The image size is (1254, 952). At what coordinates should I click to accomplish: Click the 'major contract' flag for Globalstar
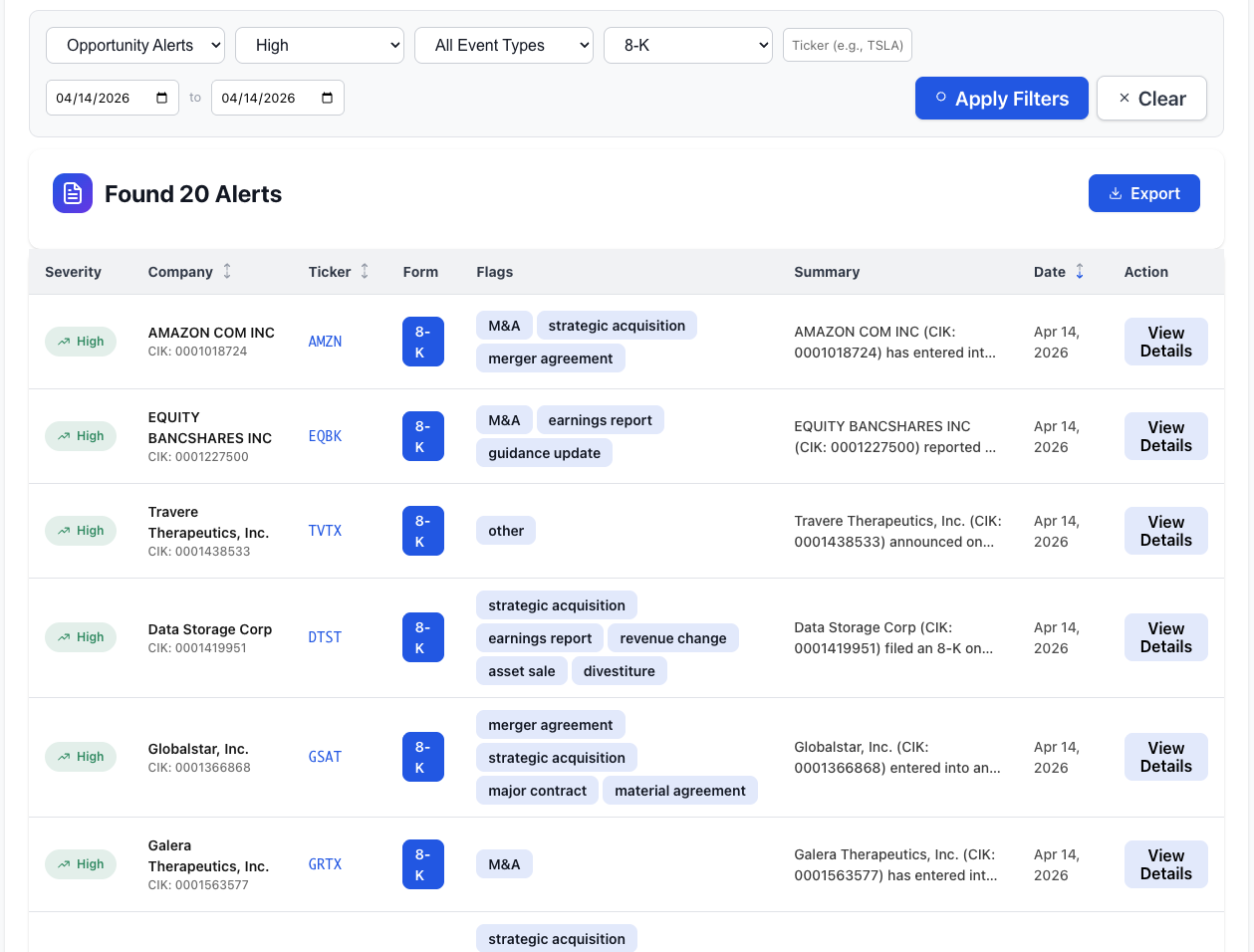(x=538, y=791)
